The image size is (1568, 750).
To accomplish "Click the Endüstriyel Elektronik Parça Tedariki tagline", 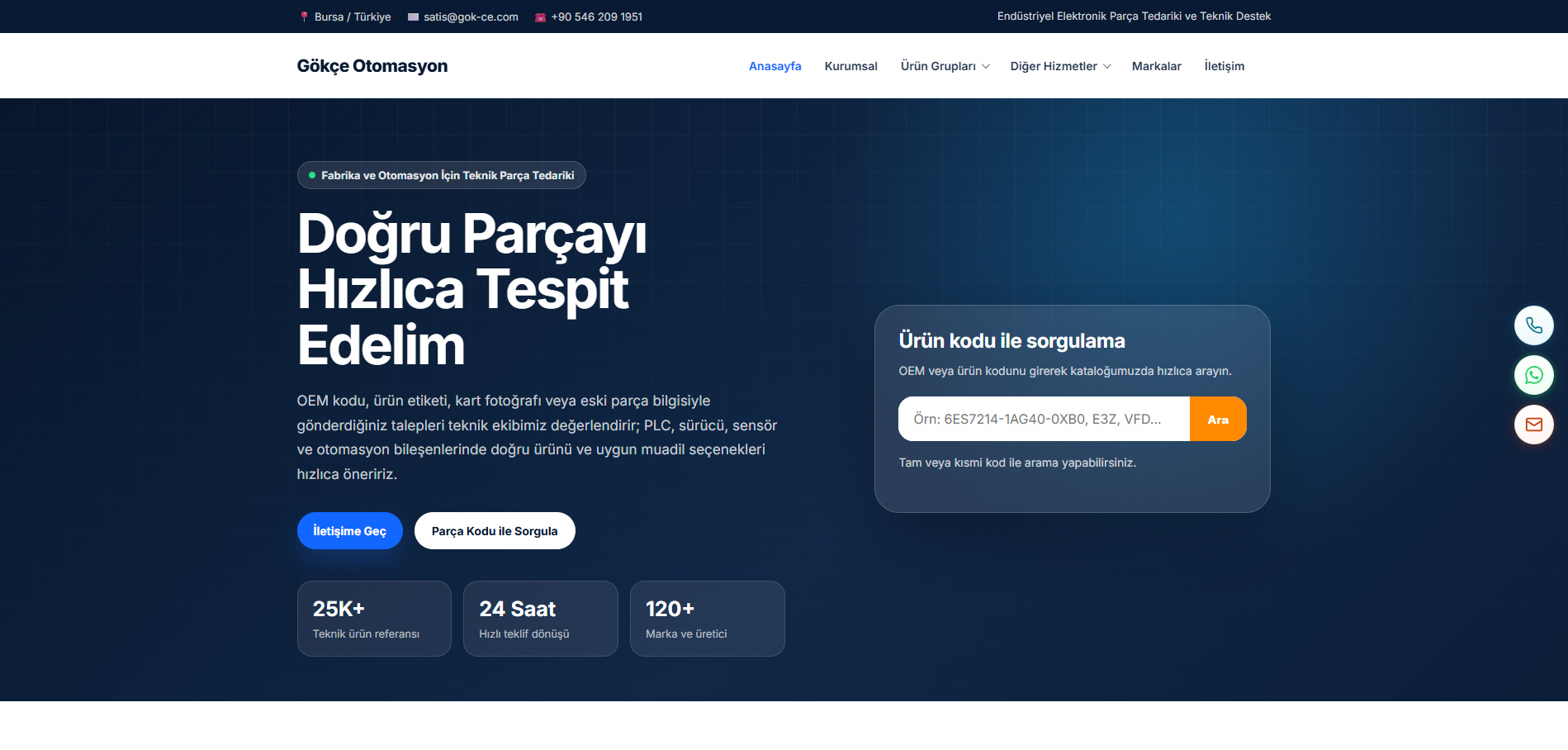I will [1134, 16].
